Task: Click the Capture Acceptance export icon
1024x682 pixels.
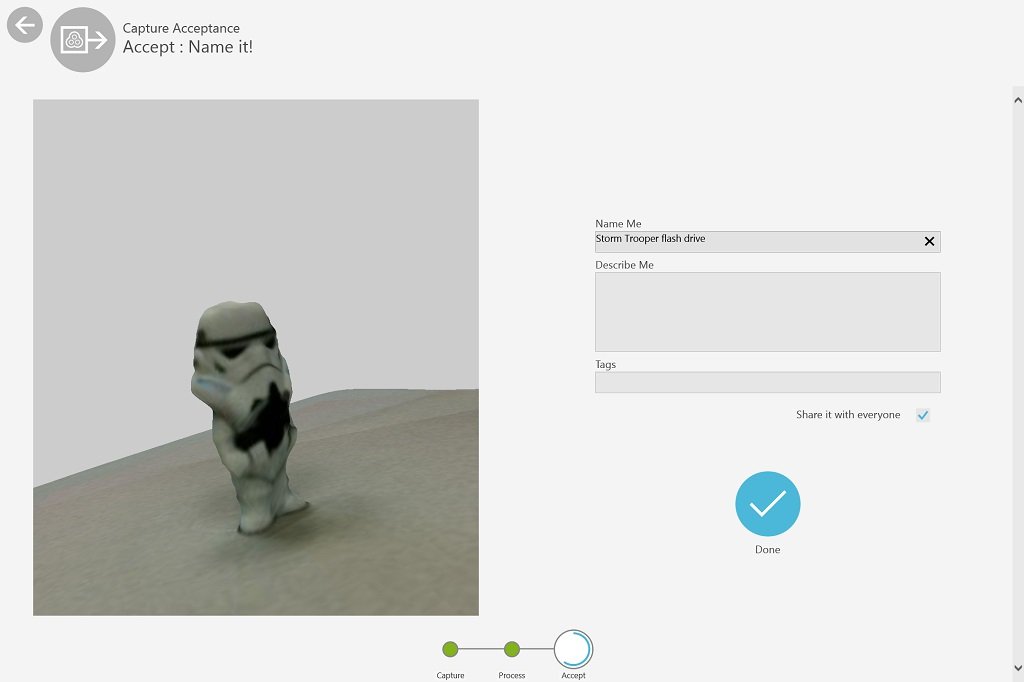Action: (x=83, y=40)
